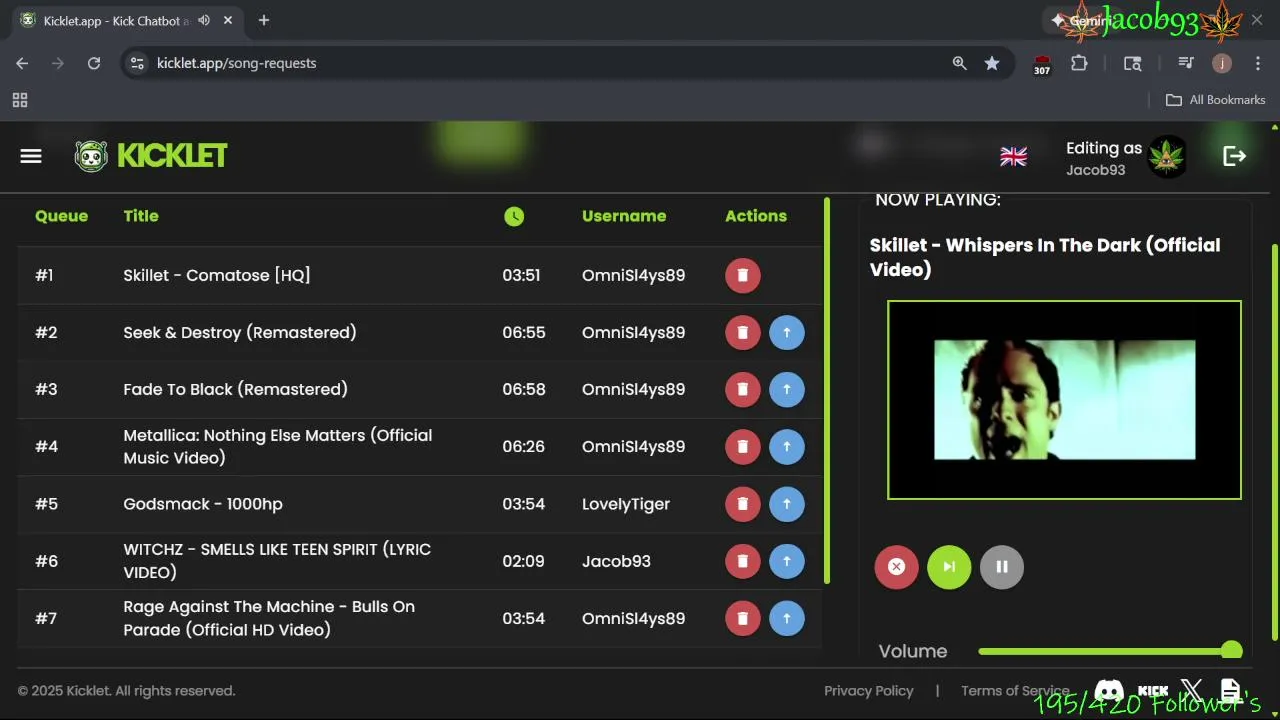Go back in browser history
This screenshot has width=1280, height=720.
(x=22, y=63)
